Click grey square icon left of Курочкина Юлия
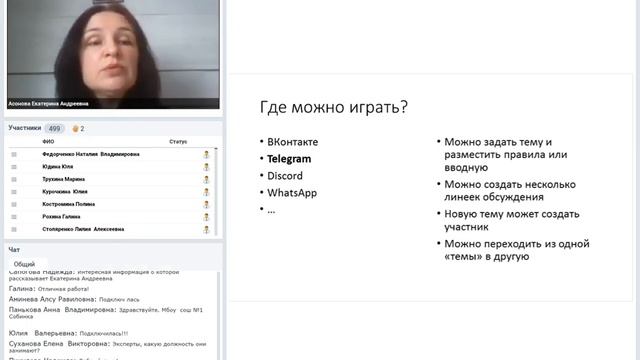The height and width of the screenshot is (360, 640). 14,192
